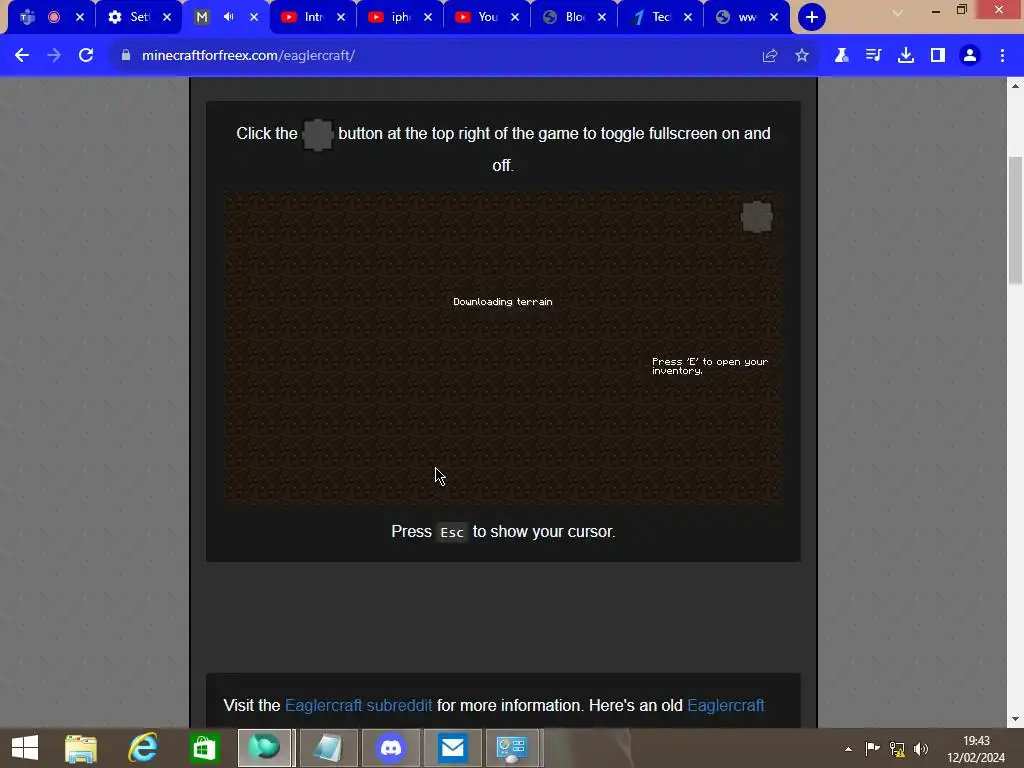1024x768 pixels.
Task: Click the scrollbar up arrow
Action: coord(1015,86)
